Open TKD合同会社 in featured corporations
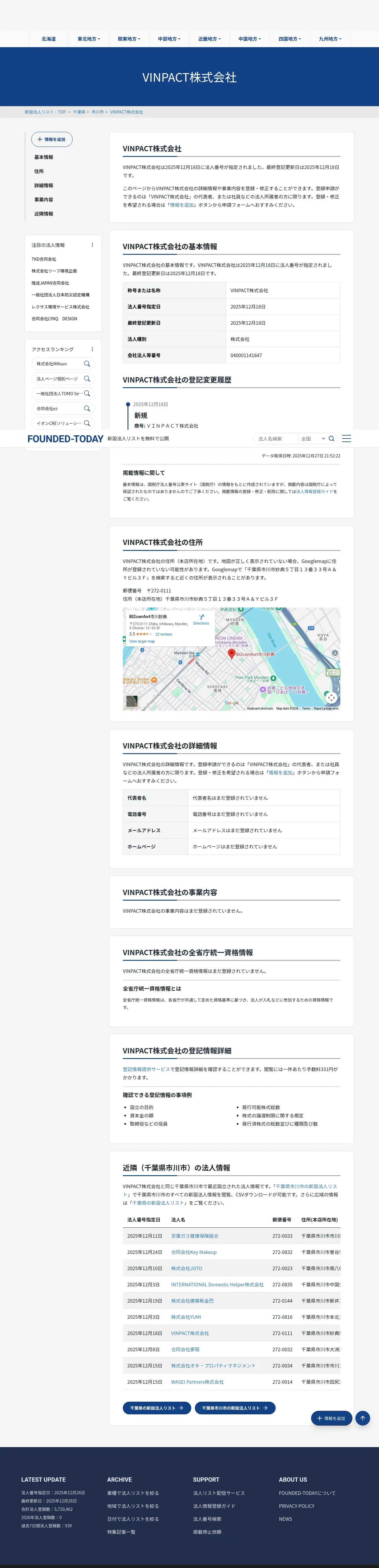This screenshot has width=379, height=1568. pyautogui.click(x=44, y=259)
